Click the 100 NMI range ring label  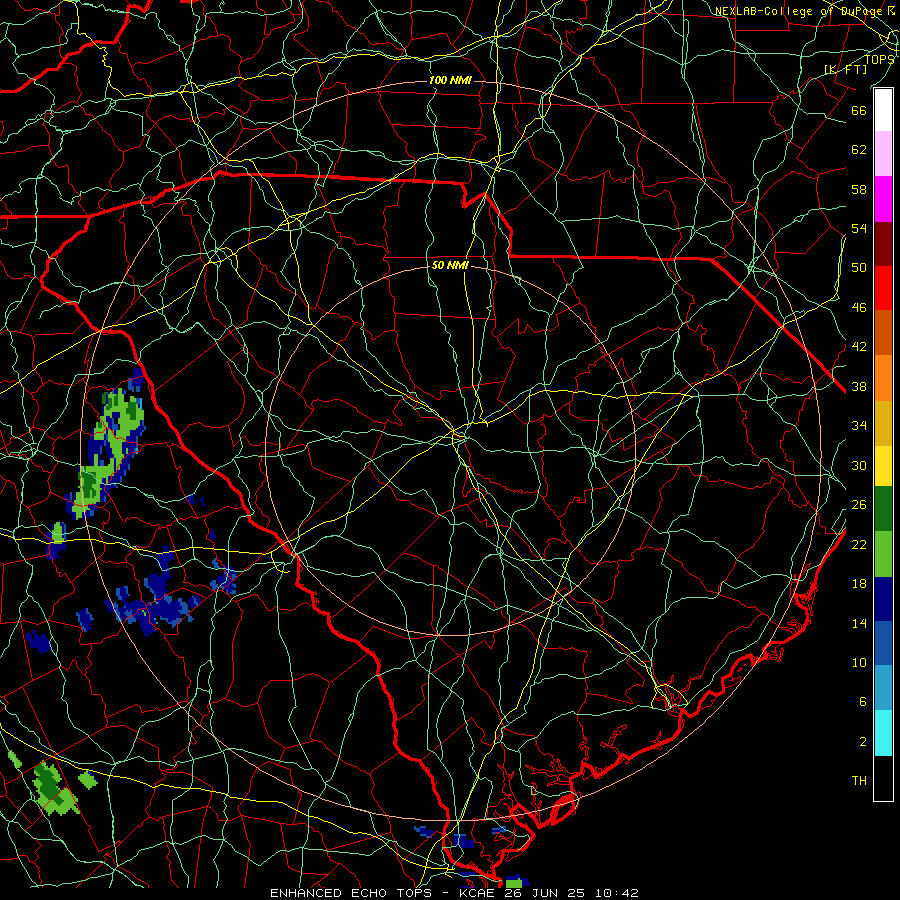450,80
